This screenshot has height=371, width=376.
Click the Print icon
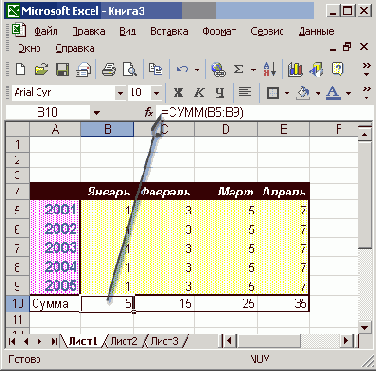click(x=108, y=69)
